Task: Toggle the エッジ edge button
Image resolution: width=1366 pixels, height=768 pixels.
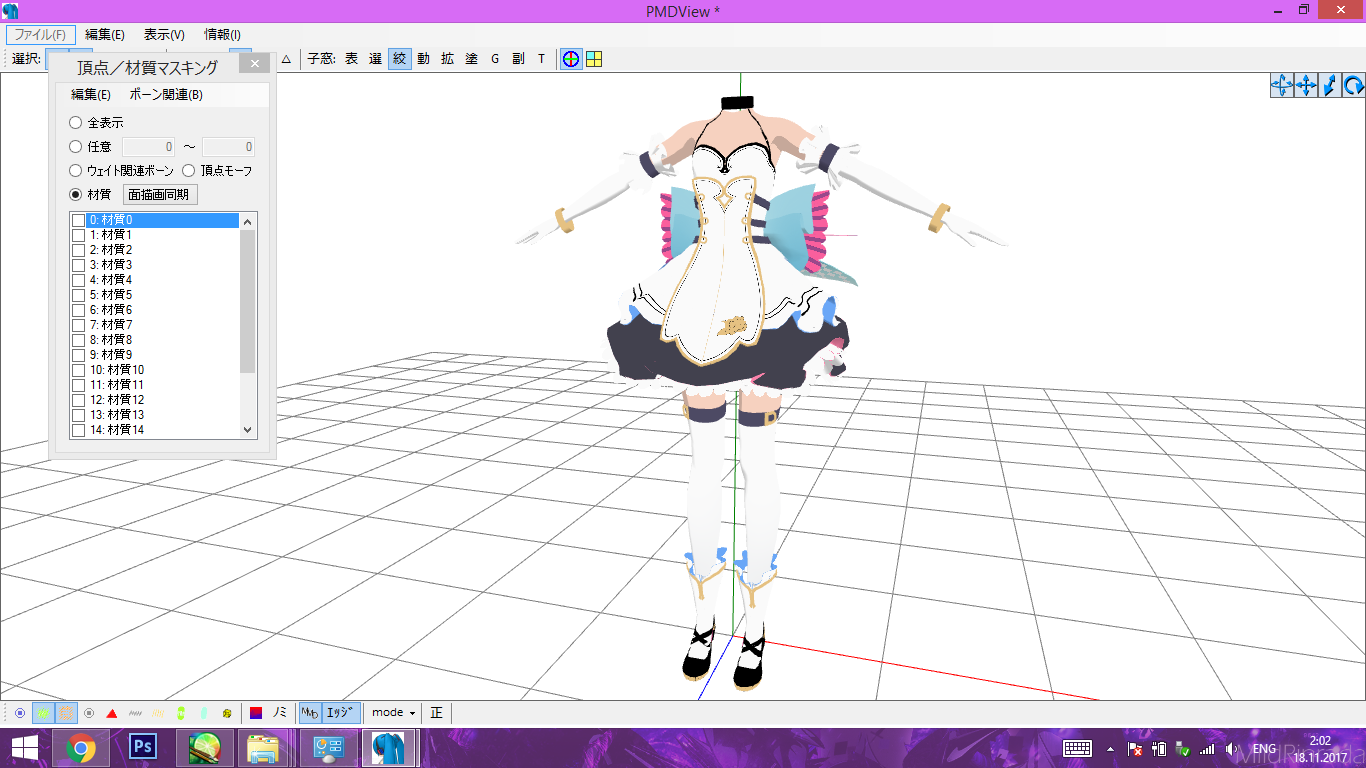Action: [341, 713]
